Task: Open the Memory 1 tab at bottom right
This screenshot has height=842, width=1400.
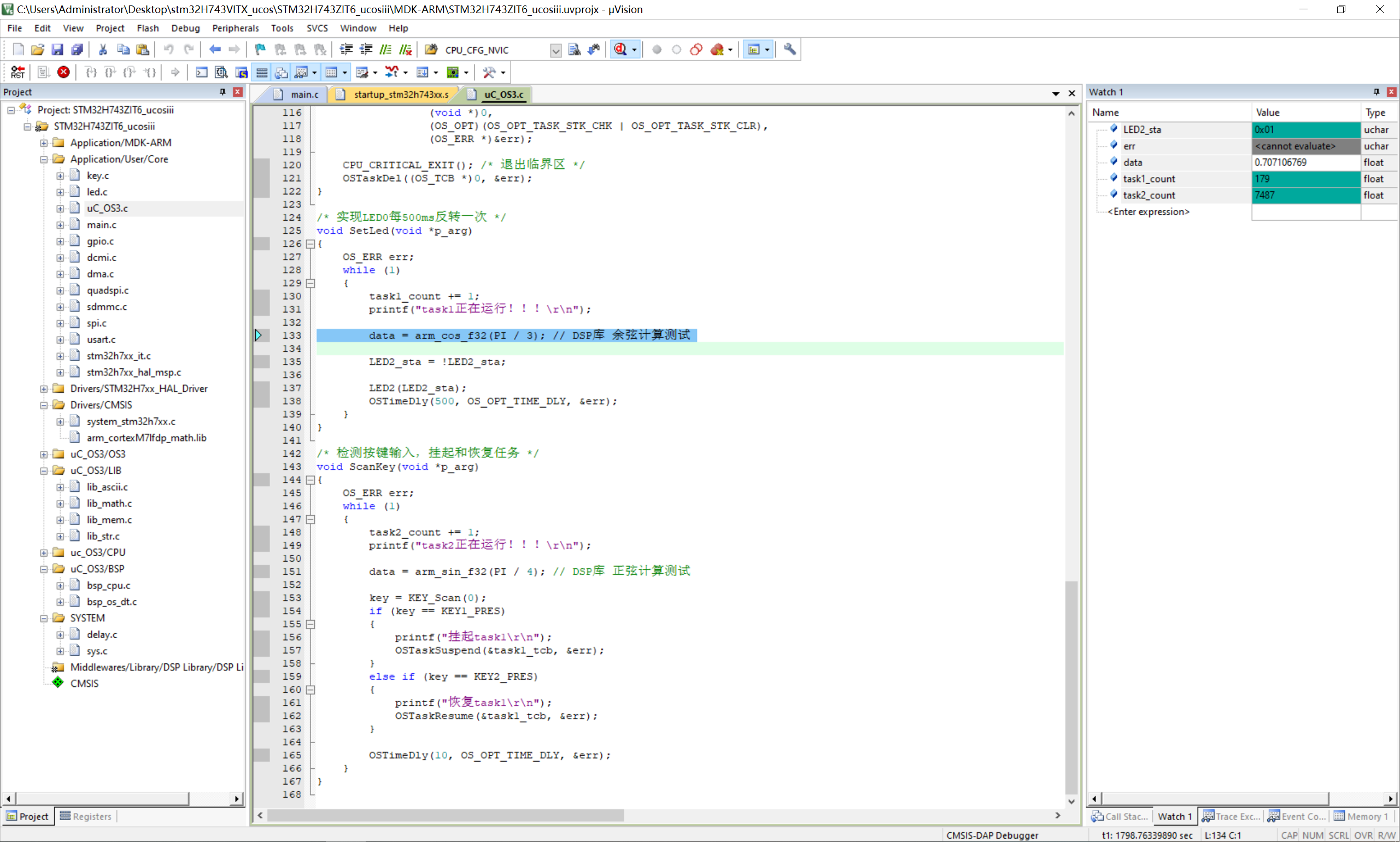Action: point(1361,816)
